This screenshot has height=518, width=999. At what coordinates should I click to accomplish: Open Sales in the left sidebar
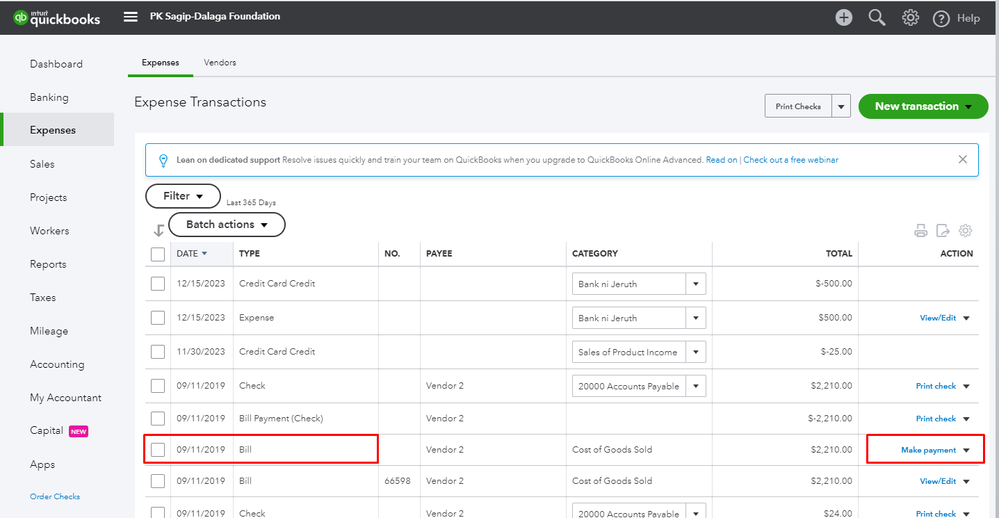pyautogui.click(x=42, y=164)
